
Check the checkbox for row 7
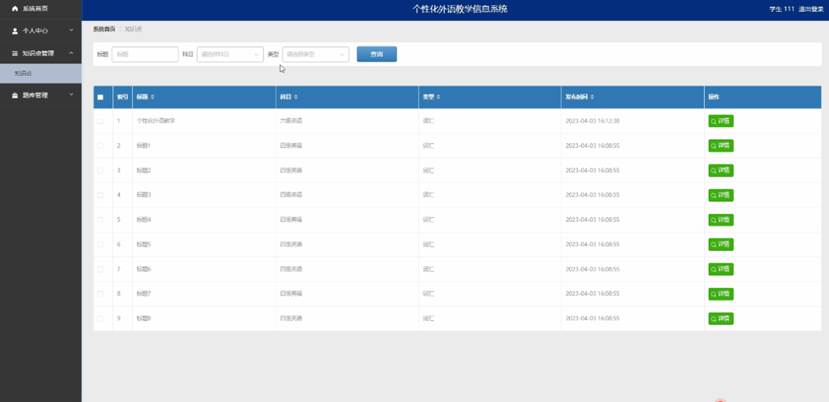click(x=100, y=269)
